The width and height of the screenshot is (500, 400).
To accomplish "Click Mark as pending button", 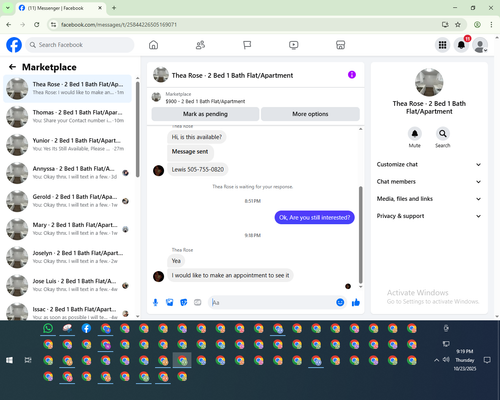I will [205, 114].
